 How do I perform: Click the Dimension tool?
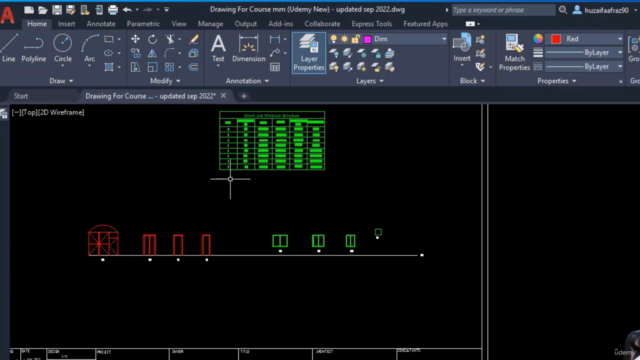tap(249, 48)
